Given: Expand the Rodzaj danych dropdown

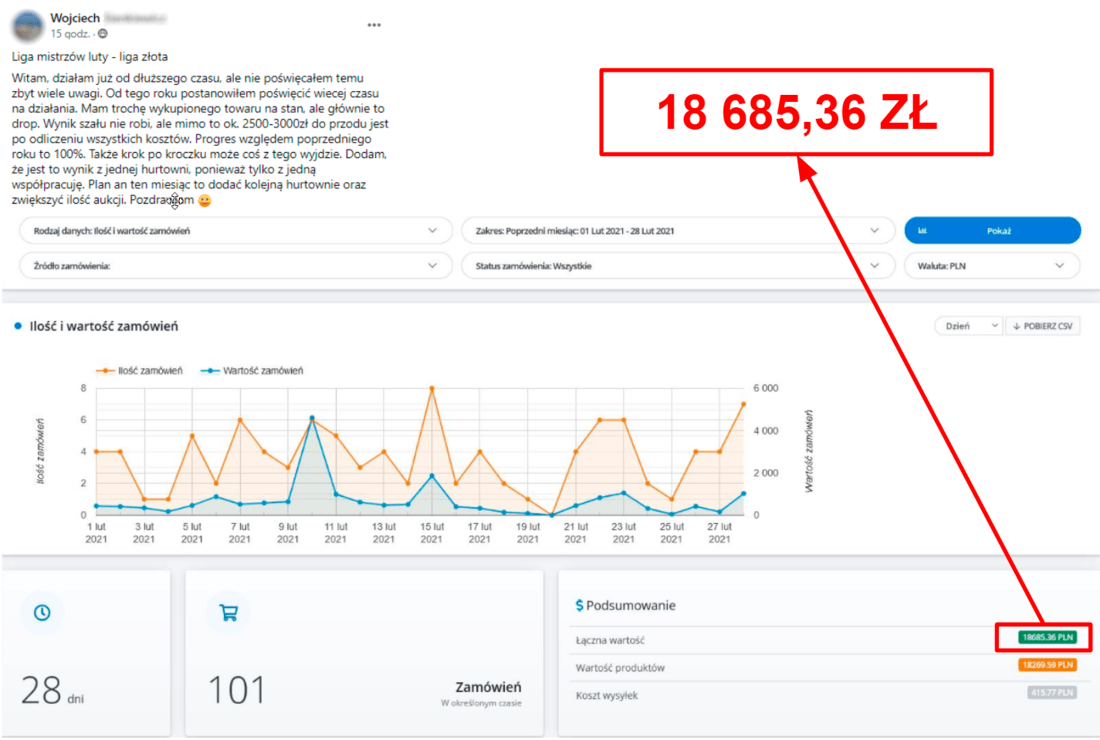Looking at the screenshot, I should pyautogui.click(x=229, y=231).
